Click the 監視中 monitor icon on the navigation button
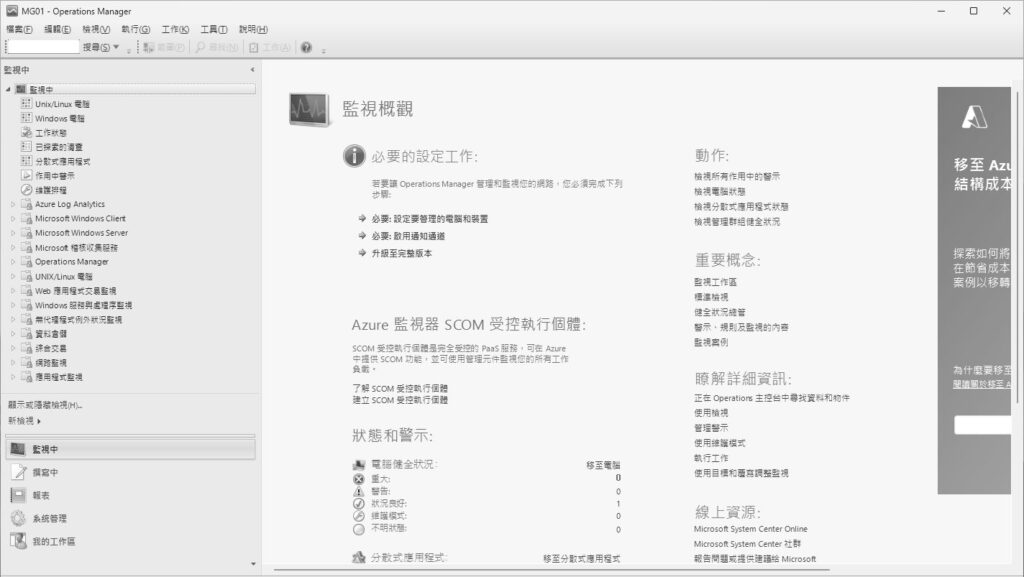This screenshot has width=1024, height=577. point(18,449)
